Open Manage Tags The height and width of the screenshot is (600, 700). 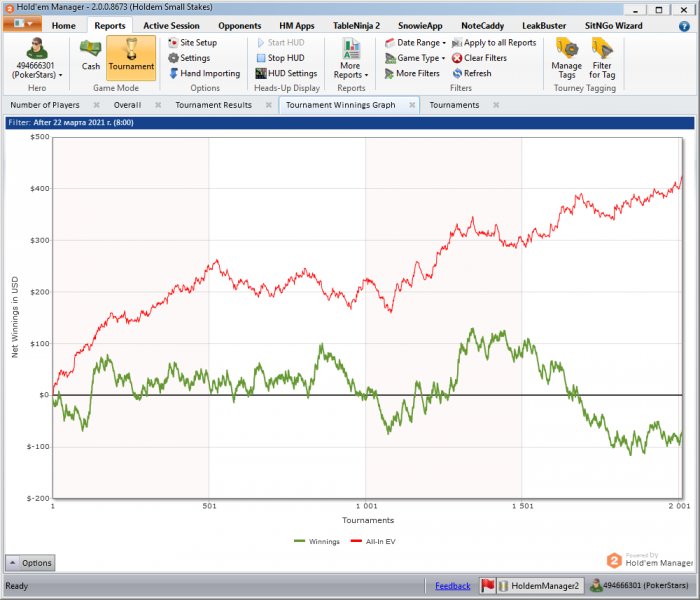[567, 58]
